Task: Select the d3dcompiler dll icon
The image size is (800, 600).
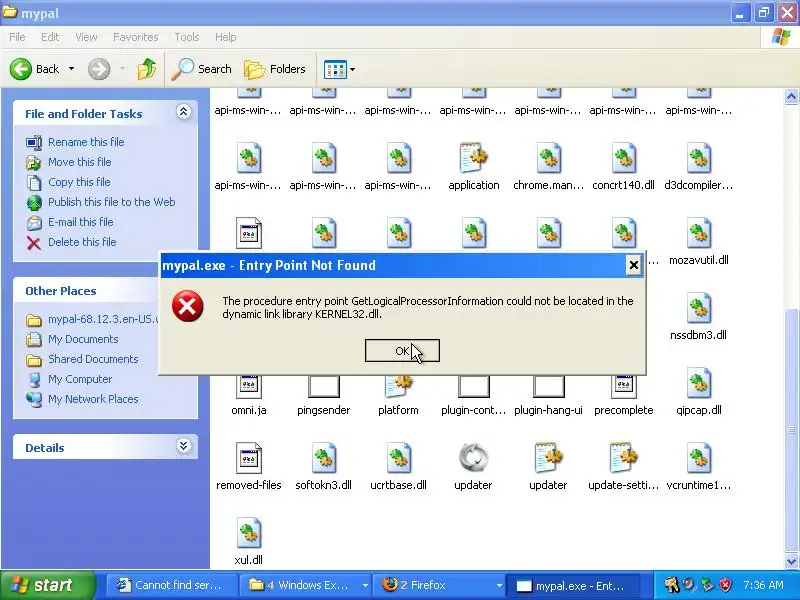Action: click(x=698, y=158)
